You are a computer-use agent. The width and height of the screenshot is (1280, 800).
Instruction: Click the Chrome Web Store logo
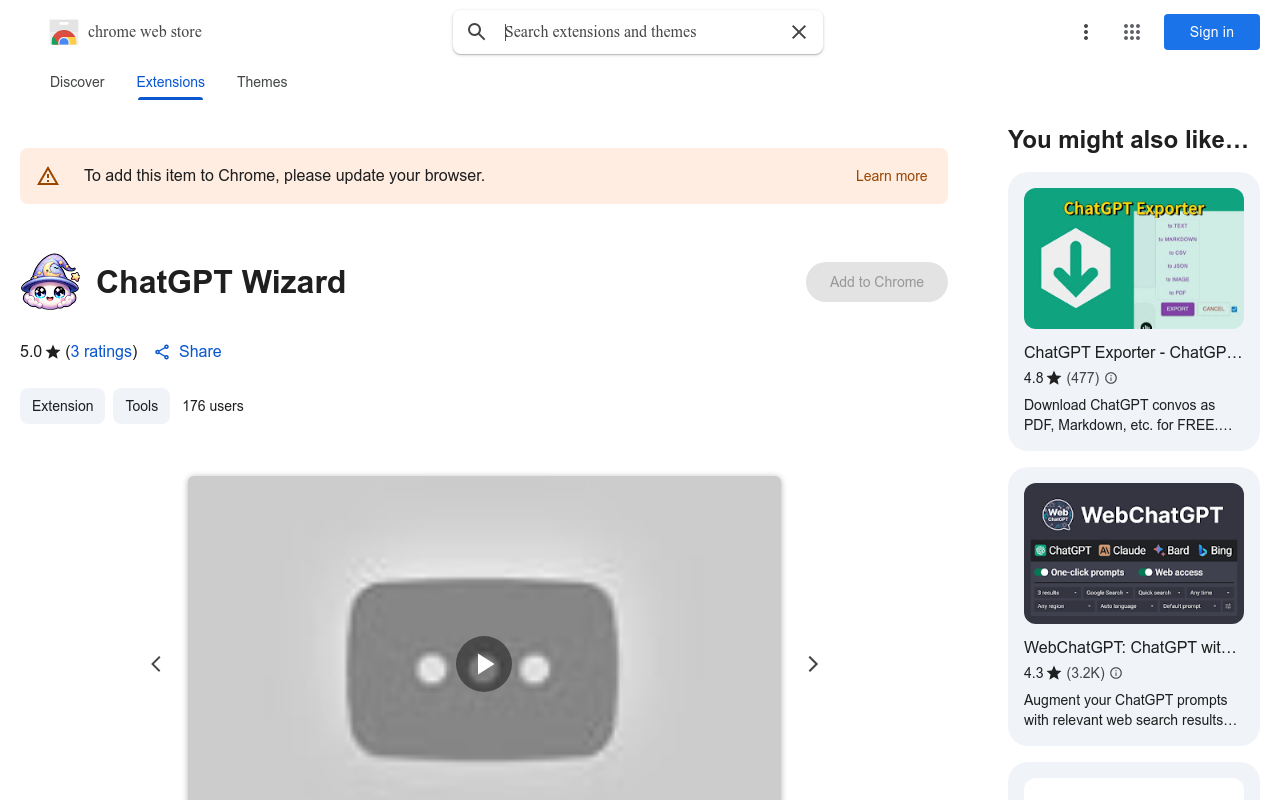[x=64, y=32]
